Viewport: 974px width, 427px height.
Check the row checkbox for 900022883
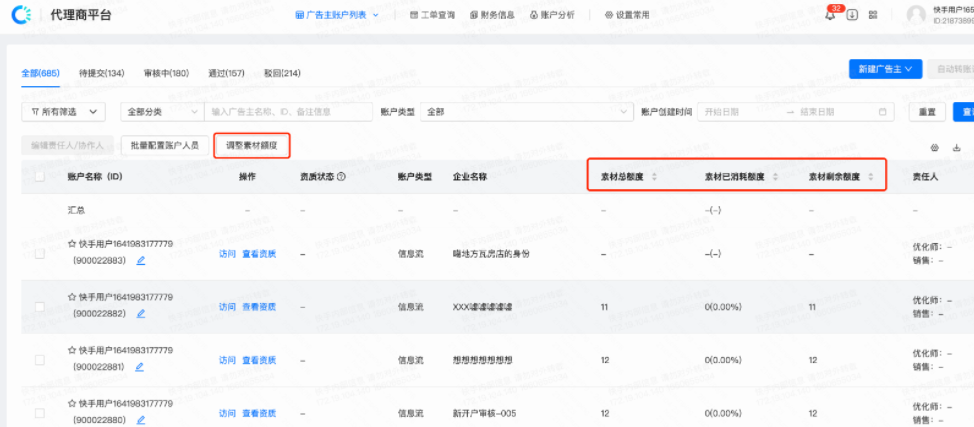(40, 254)
